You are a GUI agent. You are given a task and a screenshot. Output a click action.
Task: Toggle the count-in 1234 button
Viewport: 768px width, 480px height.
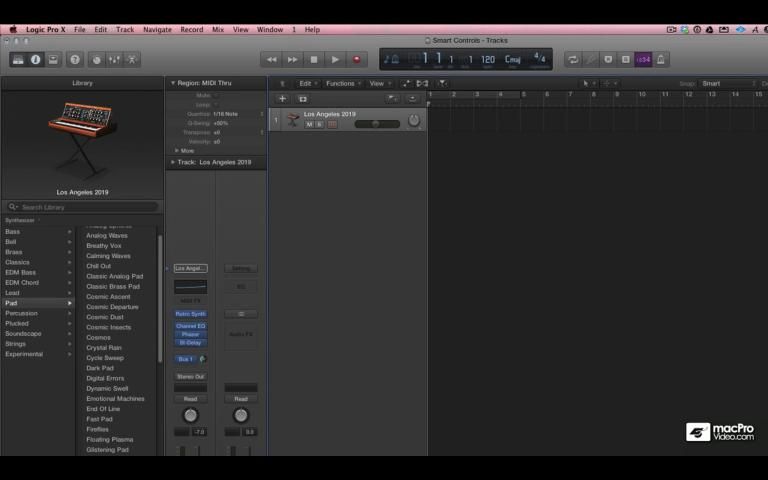pos(643,60)
